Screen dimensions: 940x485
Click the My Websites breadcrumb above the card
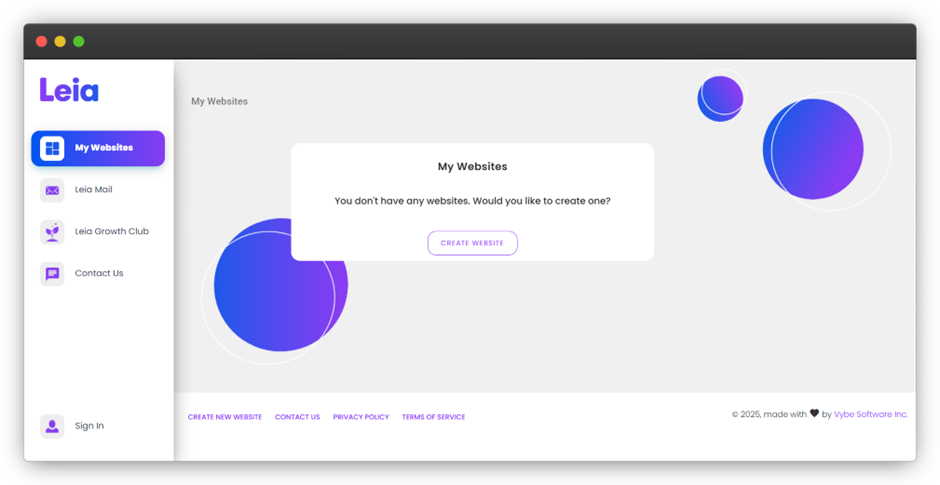[219, 102]
